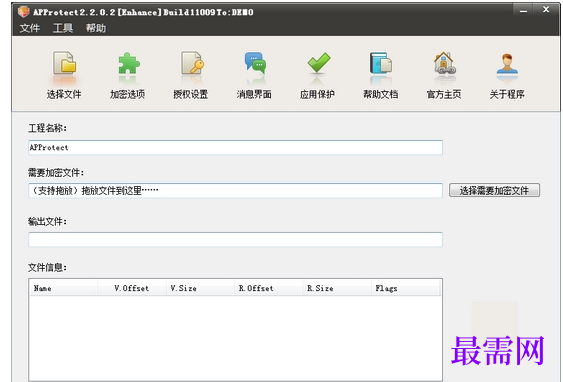The image size is (563, 382).
Task: Click the 输出文件 input field
Action: click(235, 239)
